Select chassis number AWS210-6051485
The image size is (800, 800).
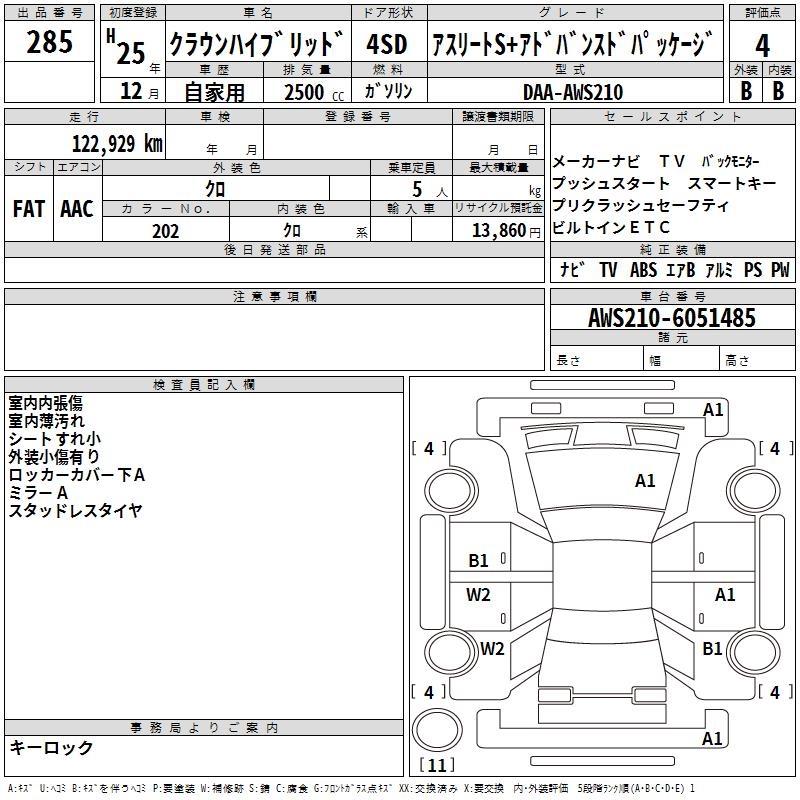tap(671, 318)
